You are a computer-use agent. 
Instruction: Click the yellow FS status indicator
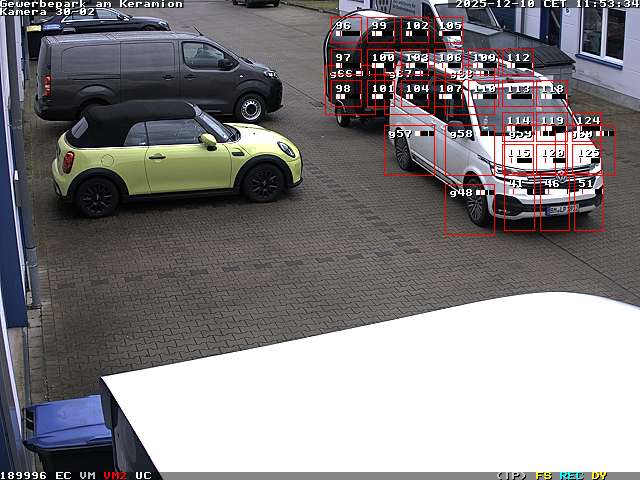(x=544, y=475)
